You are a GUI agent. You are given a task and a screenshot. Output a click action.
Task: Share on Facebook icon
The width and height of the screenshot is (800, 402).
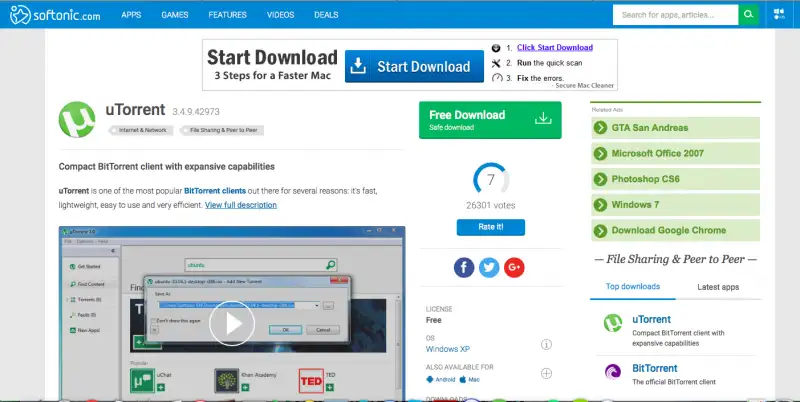pyautogui.click(x=464, y=267)
